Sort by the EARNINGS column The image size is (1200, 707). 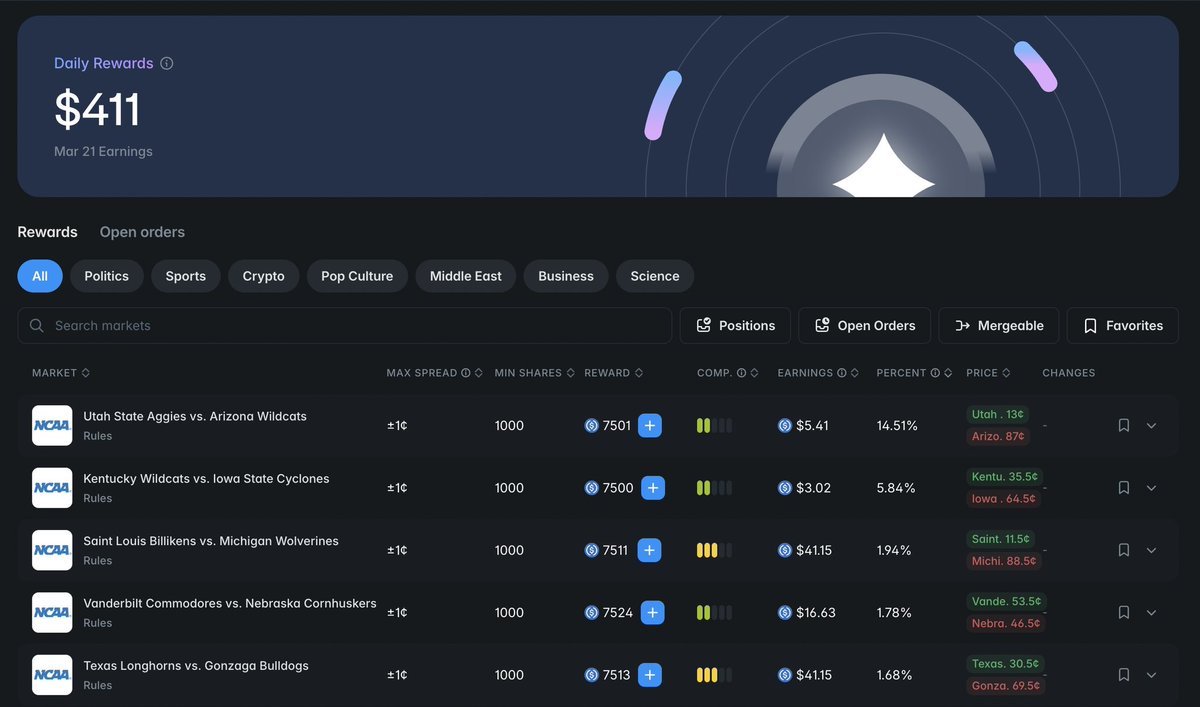coord(818,373)
